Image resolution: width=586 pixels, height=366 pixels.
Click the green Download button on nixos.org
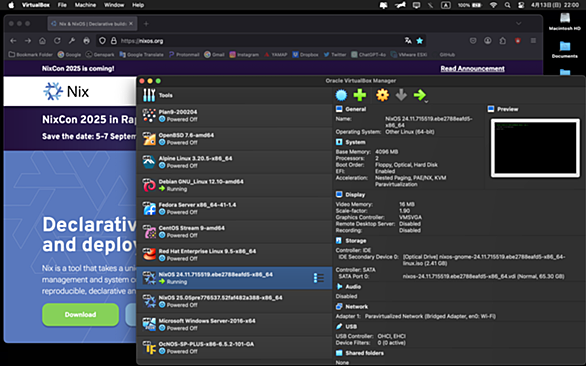click(x=80, y=314)
